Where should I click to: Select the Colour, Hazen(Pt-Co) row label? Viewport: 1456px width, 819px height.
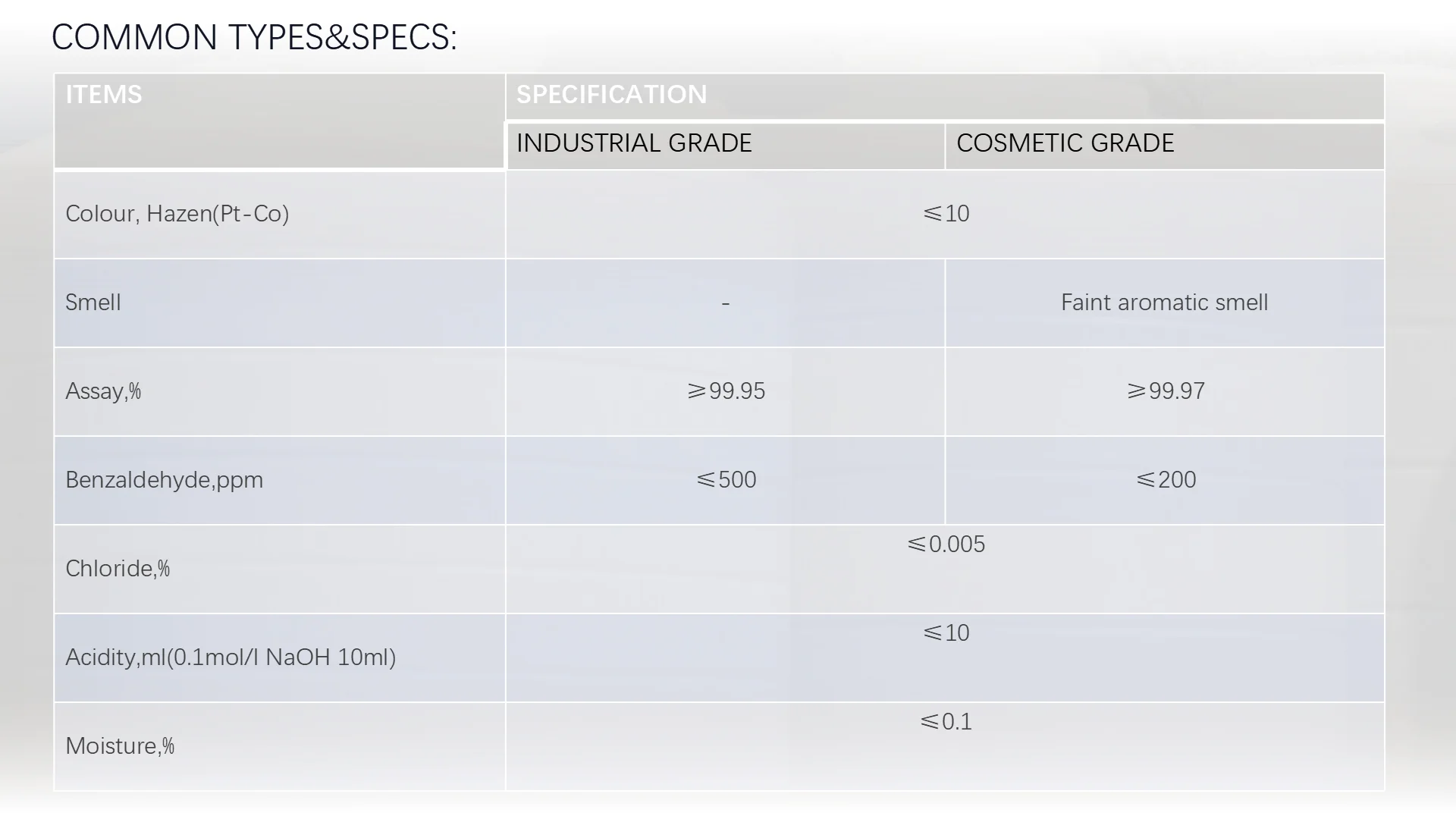(x=177, y=214)
